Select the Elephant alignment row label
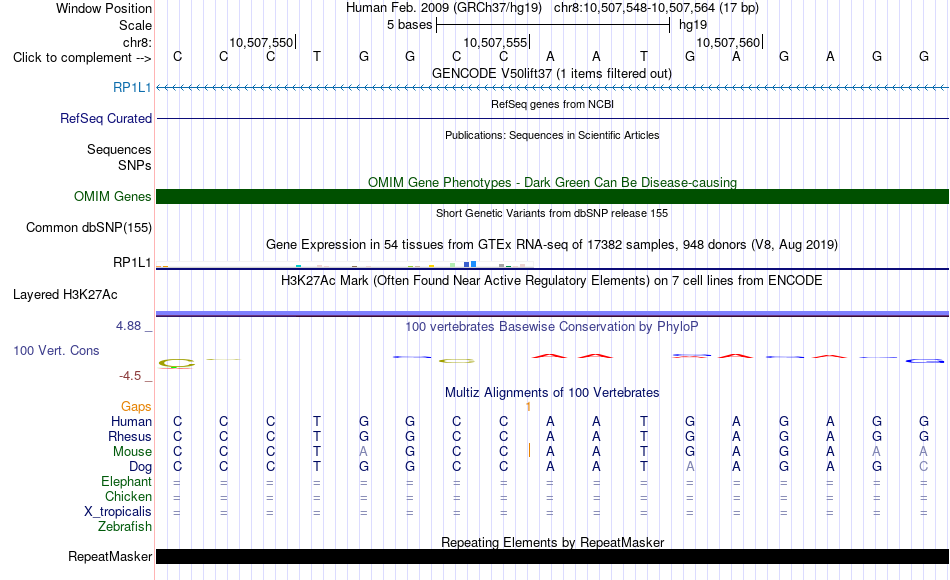This screenshot has width=950, height=580. click(x=126, y=481)
